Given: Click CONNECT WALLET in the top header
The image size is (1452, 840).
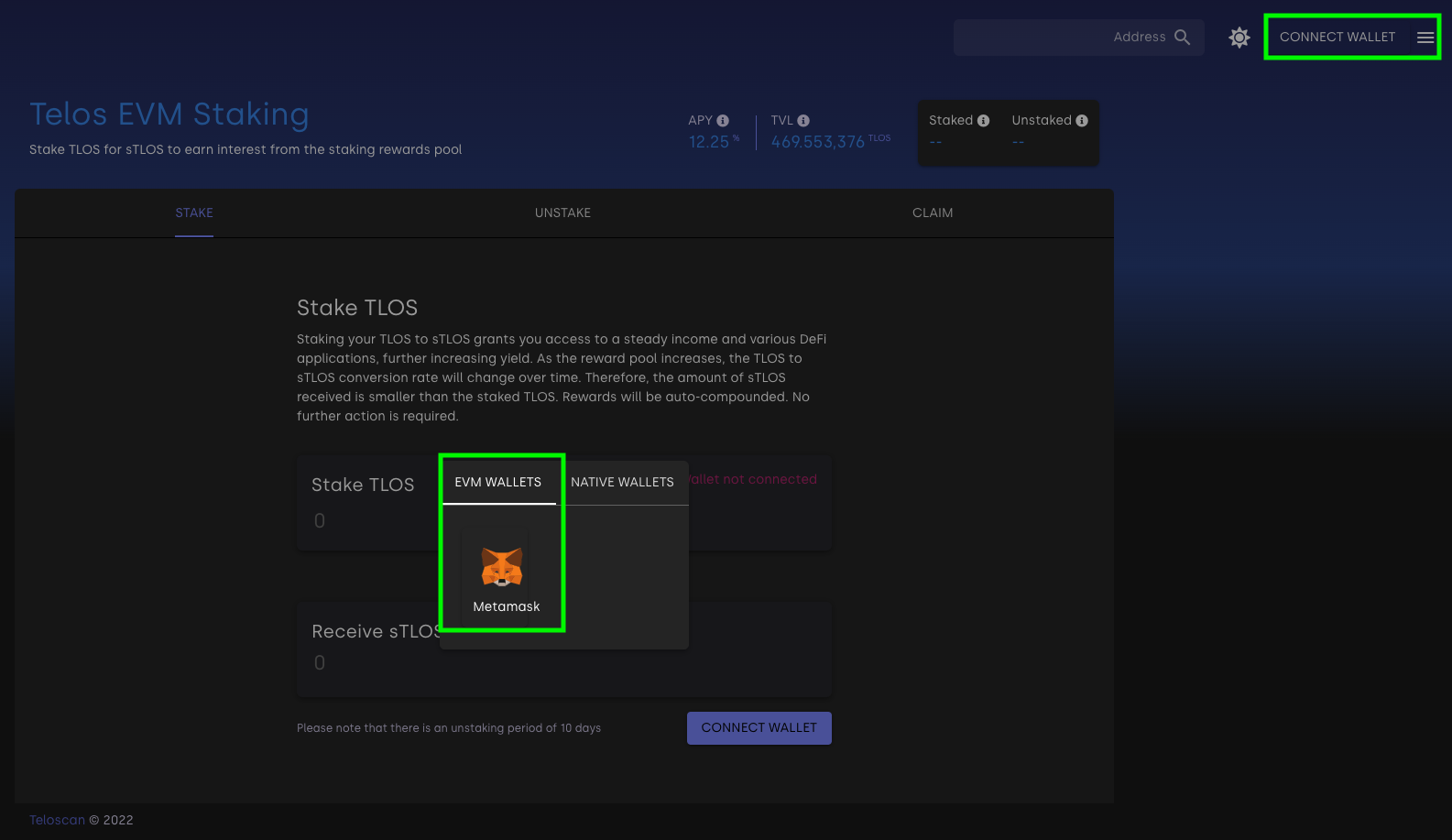Looking at the screenshot, I should point(1337,38).
